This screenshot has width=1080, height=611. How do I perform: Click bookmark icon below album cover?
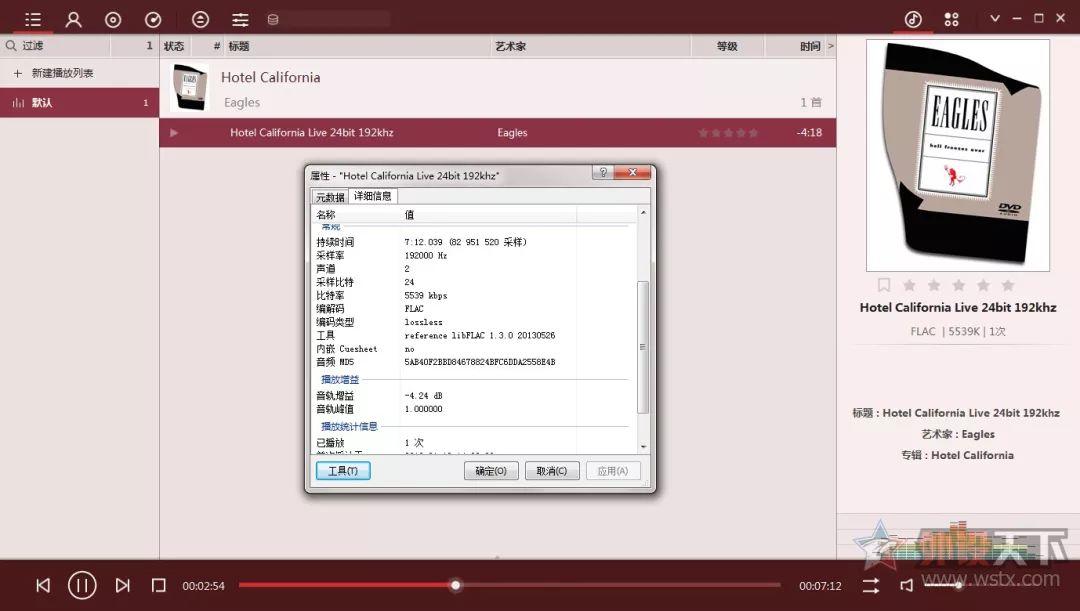coord(884,284)
